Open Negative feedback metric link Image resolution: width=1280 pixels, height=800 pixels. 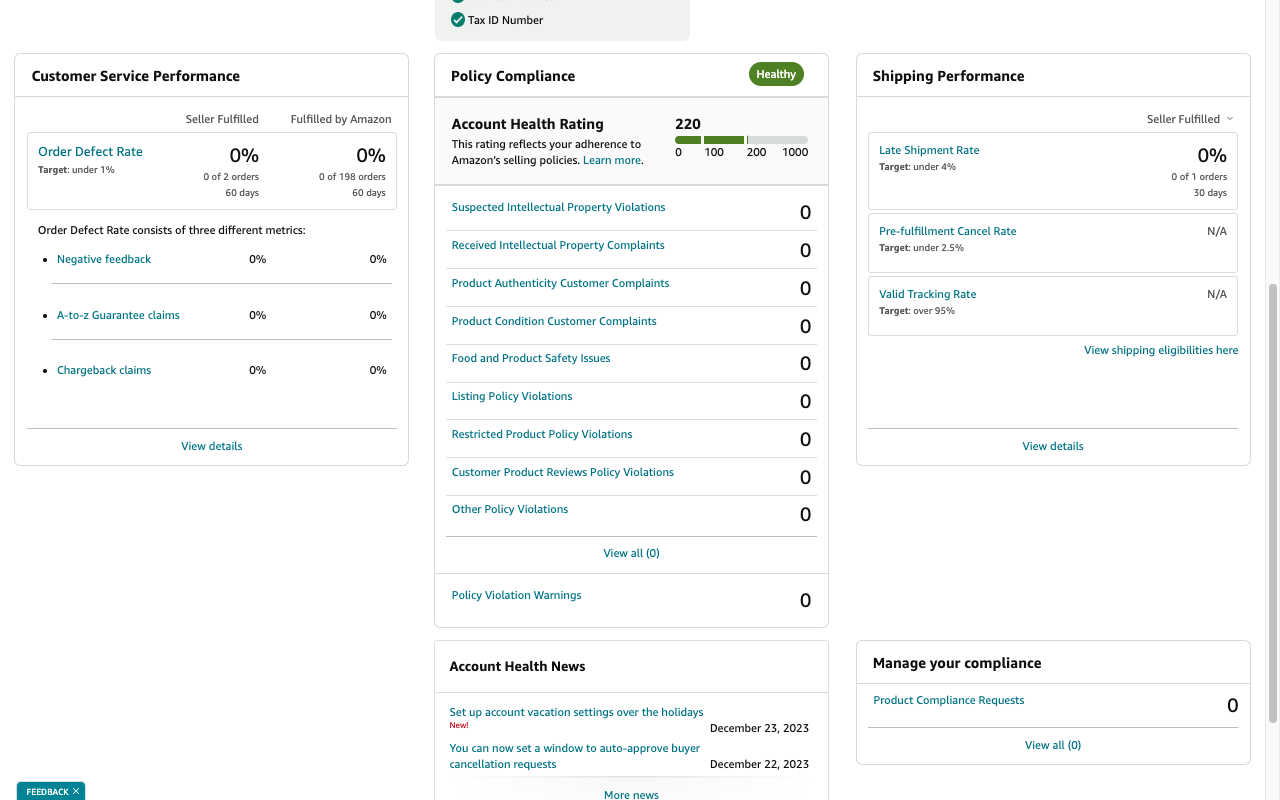coord(104,259)
